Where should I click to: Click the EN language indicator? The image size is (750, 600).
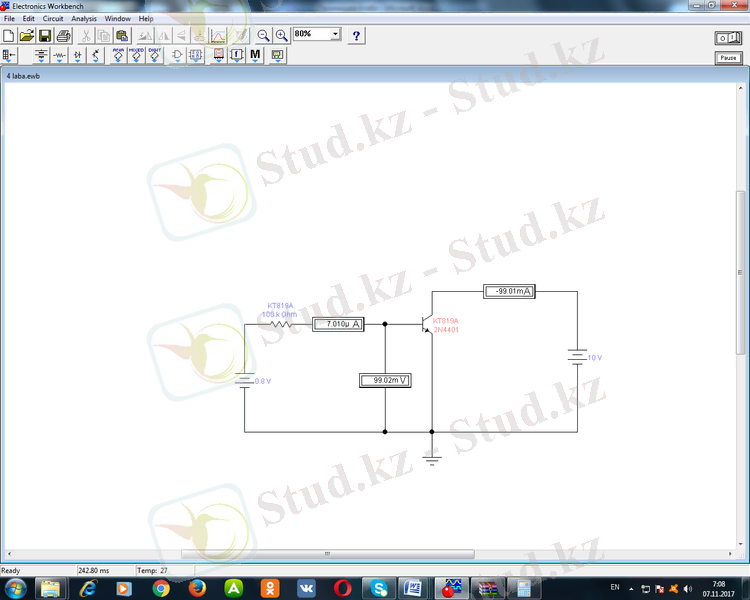615,587
